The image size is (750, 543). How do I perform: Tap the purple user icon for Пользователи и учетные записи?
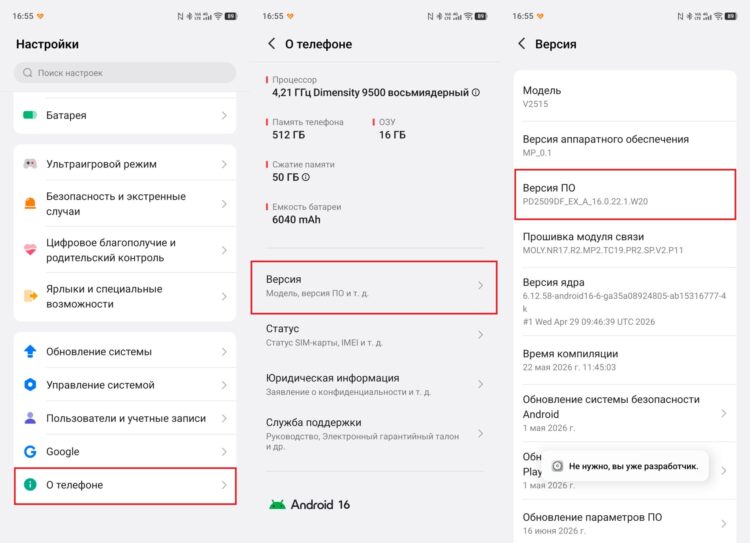pos(30,418)
